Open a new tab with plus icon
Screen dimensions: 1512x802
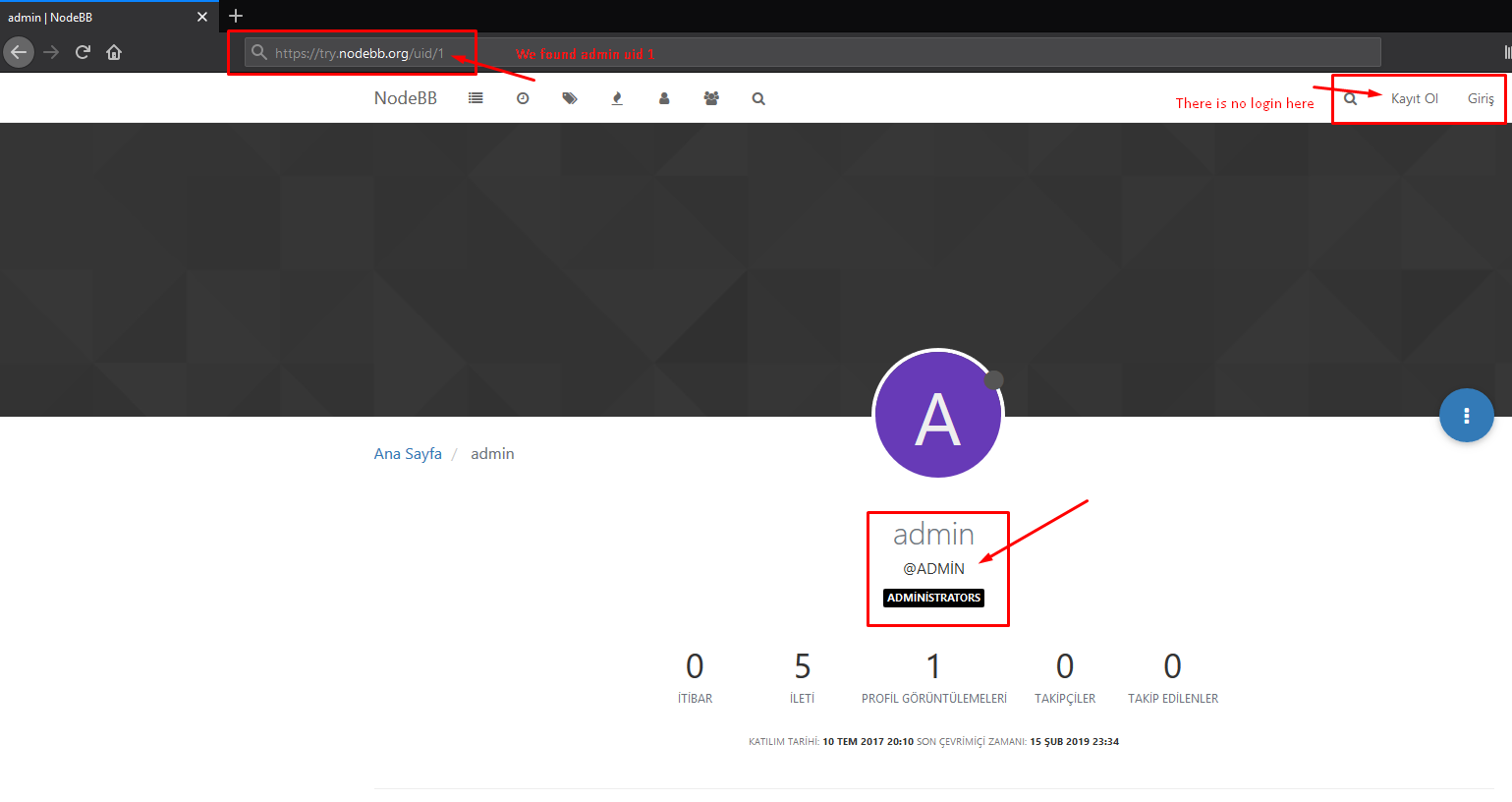pyautogui.click(x=236, y=16)
